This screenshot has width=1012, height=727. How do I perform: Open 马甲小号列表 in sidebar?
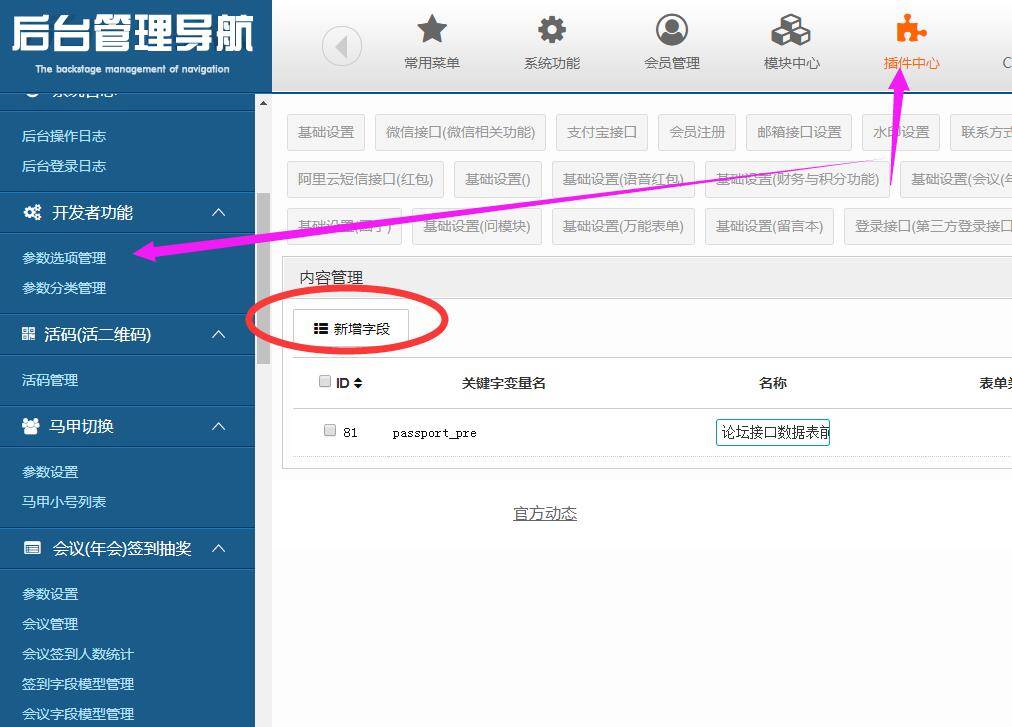[x=64, y=502]
